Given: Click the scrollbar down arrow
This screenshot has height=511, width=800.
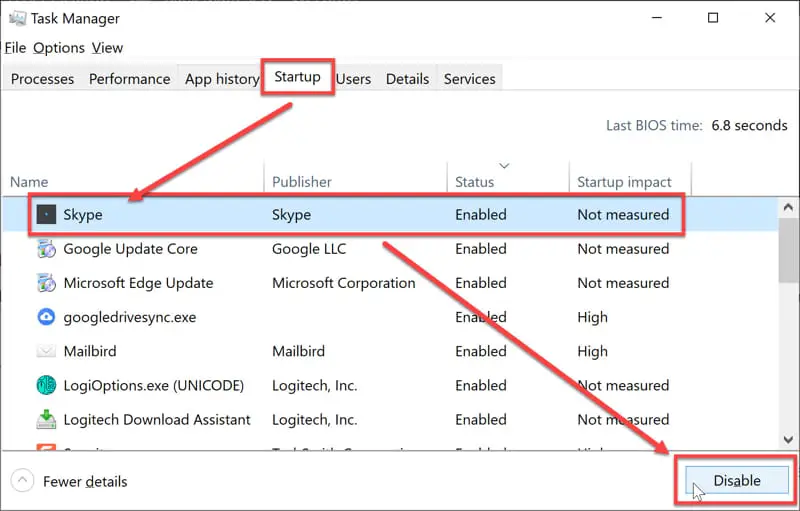Looking at the screenshot, I should [788, 439].
